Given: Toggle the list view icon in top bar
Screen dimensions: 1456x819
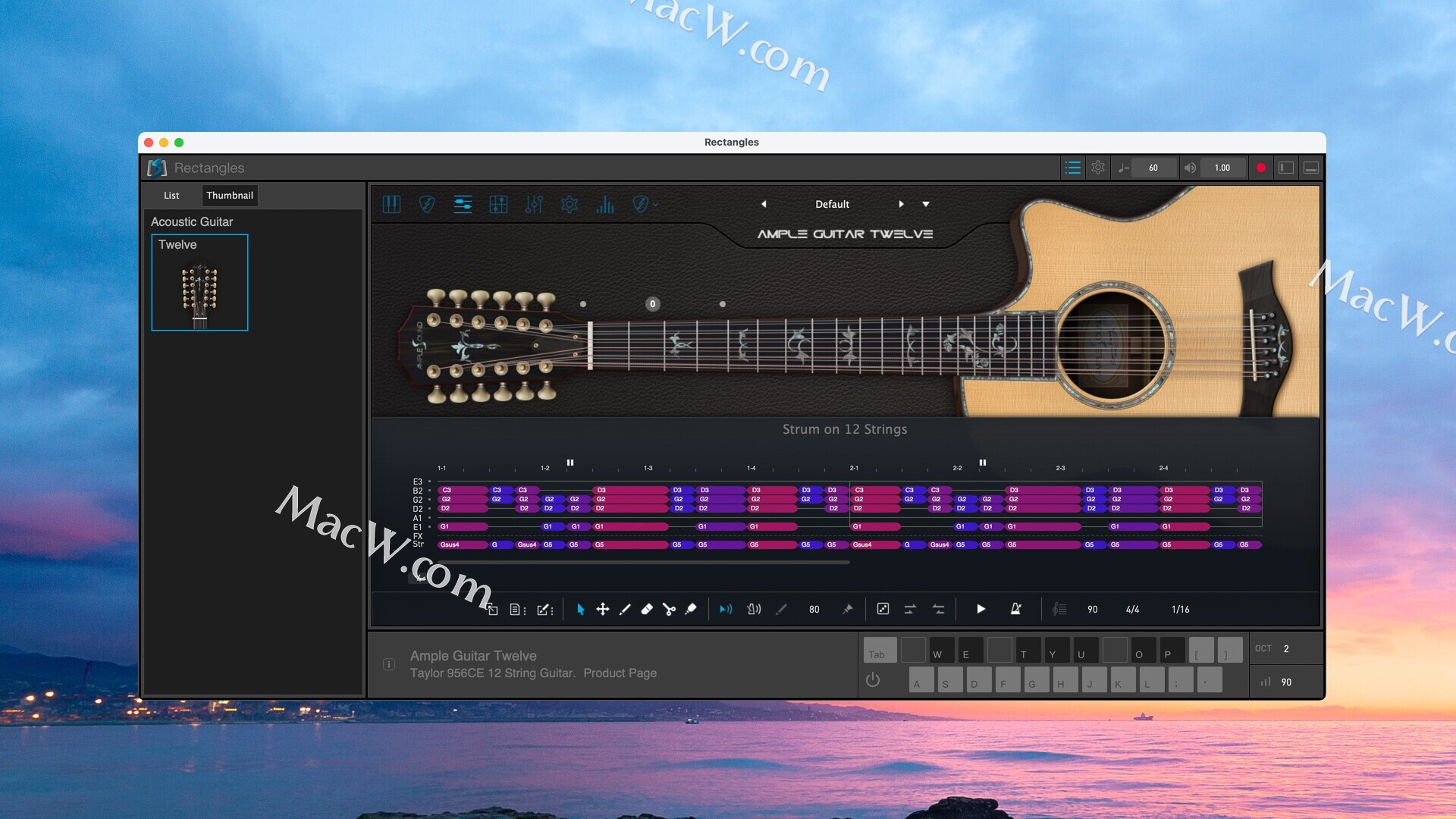Looking at the screenshot, I should point(1072,168).
